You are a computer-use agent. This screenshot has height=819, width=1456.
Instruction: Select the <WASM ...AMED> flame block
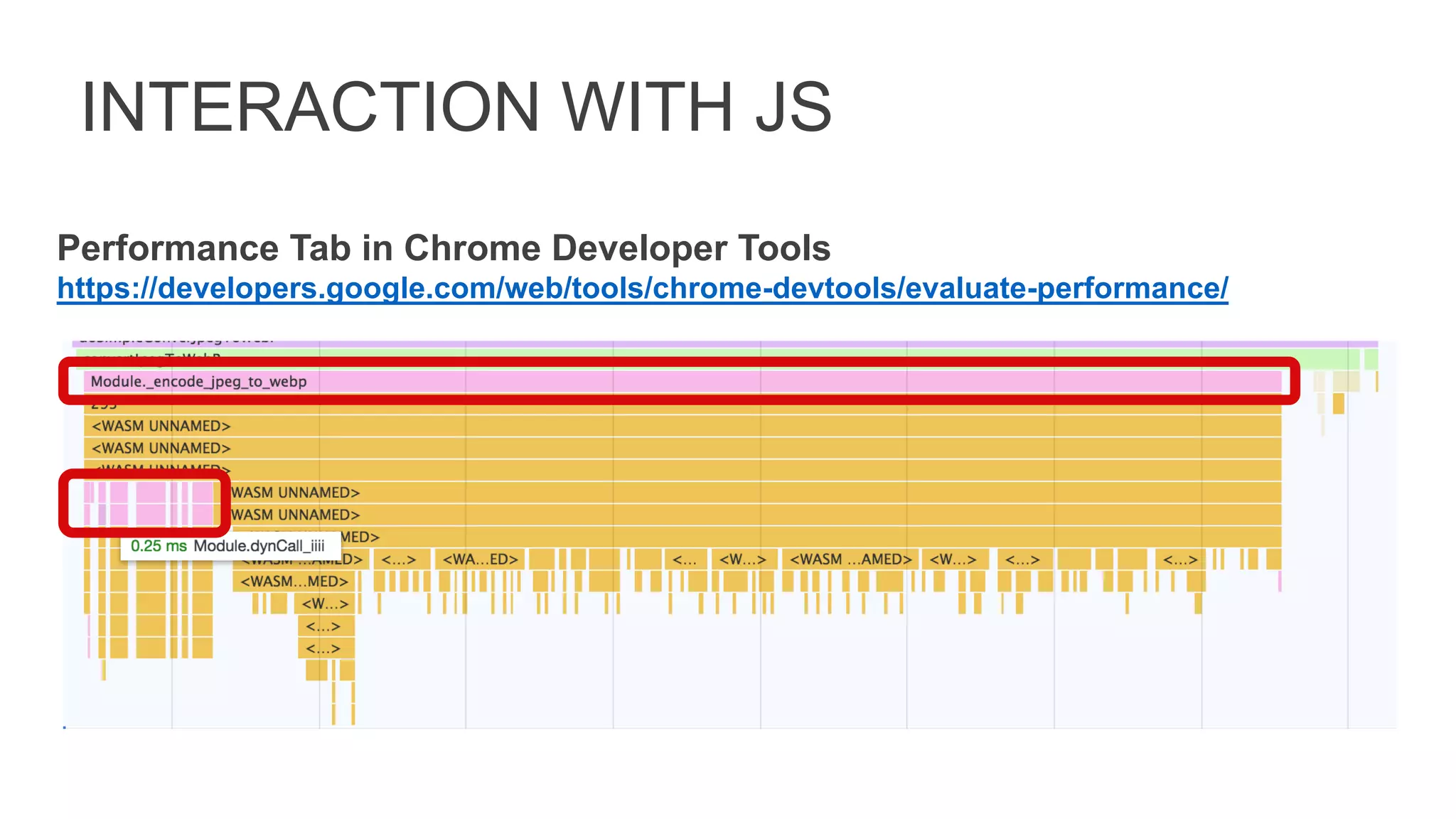click(x=850, y=560)
